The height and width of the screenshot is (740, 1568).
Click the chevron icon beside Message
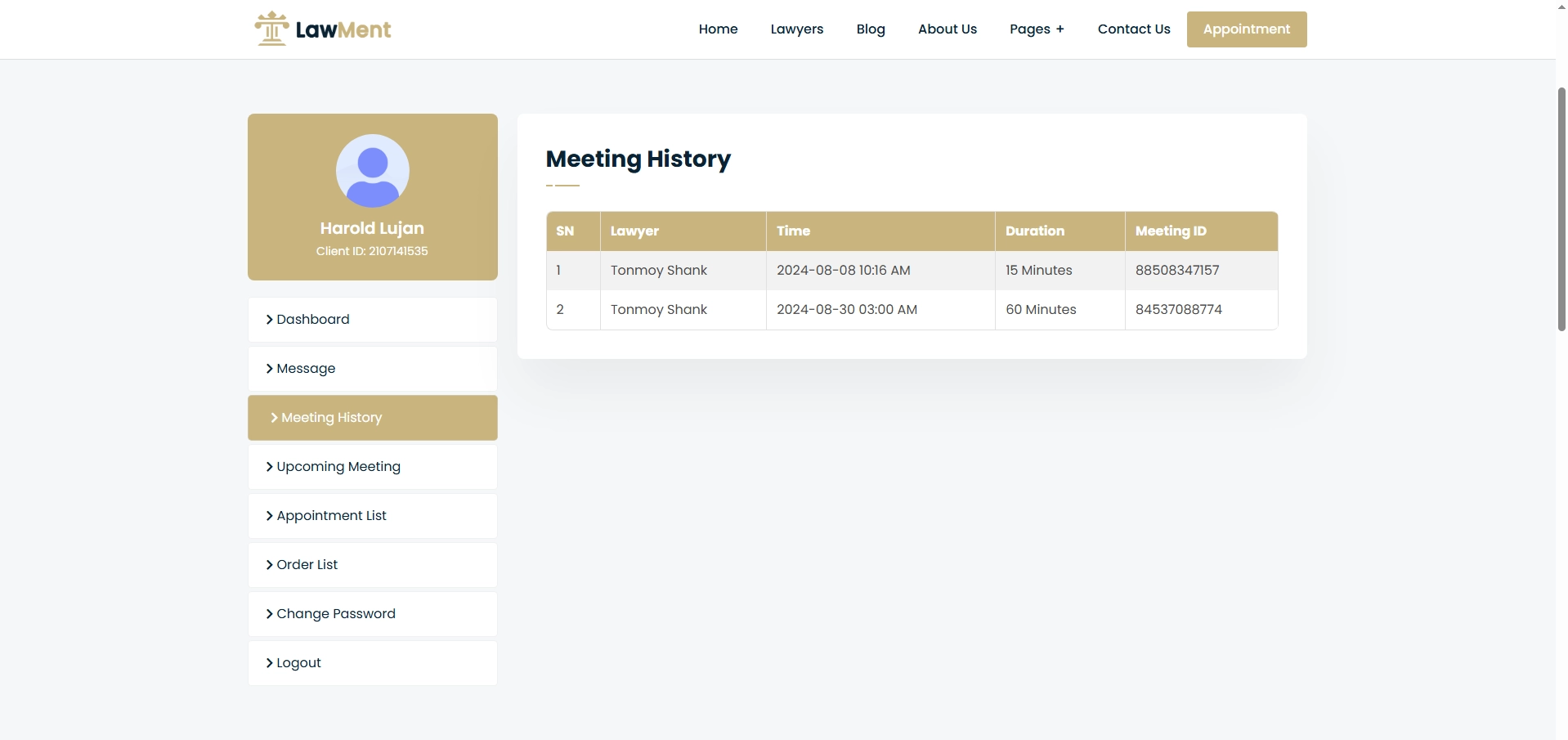(269, 369)
